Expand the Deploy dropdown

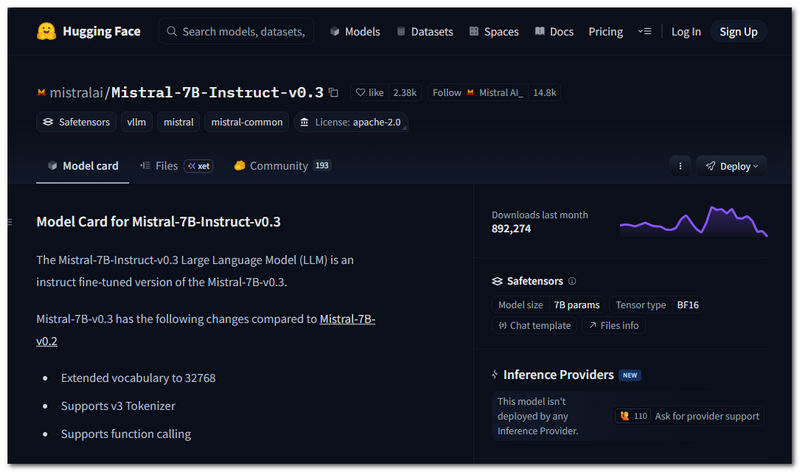(x=732, y=166)
